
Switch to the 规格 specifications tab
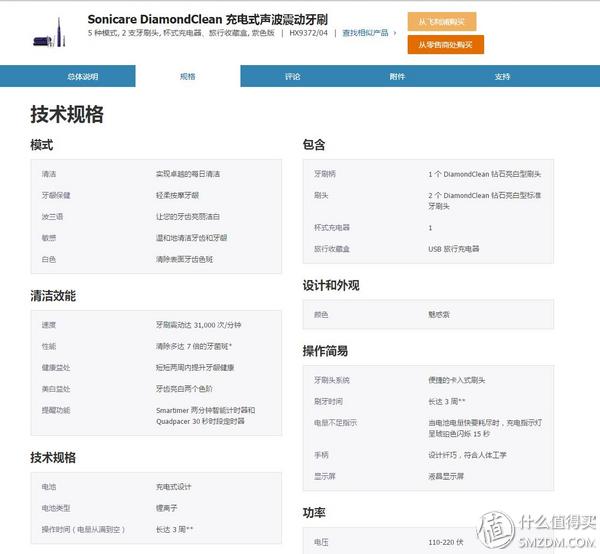coord(188,76)
